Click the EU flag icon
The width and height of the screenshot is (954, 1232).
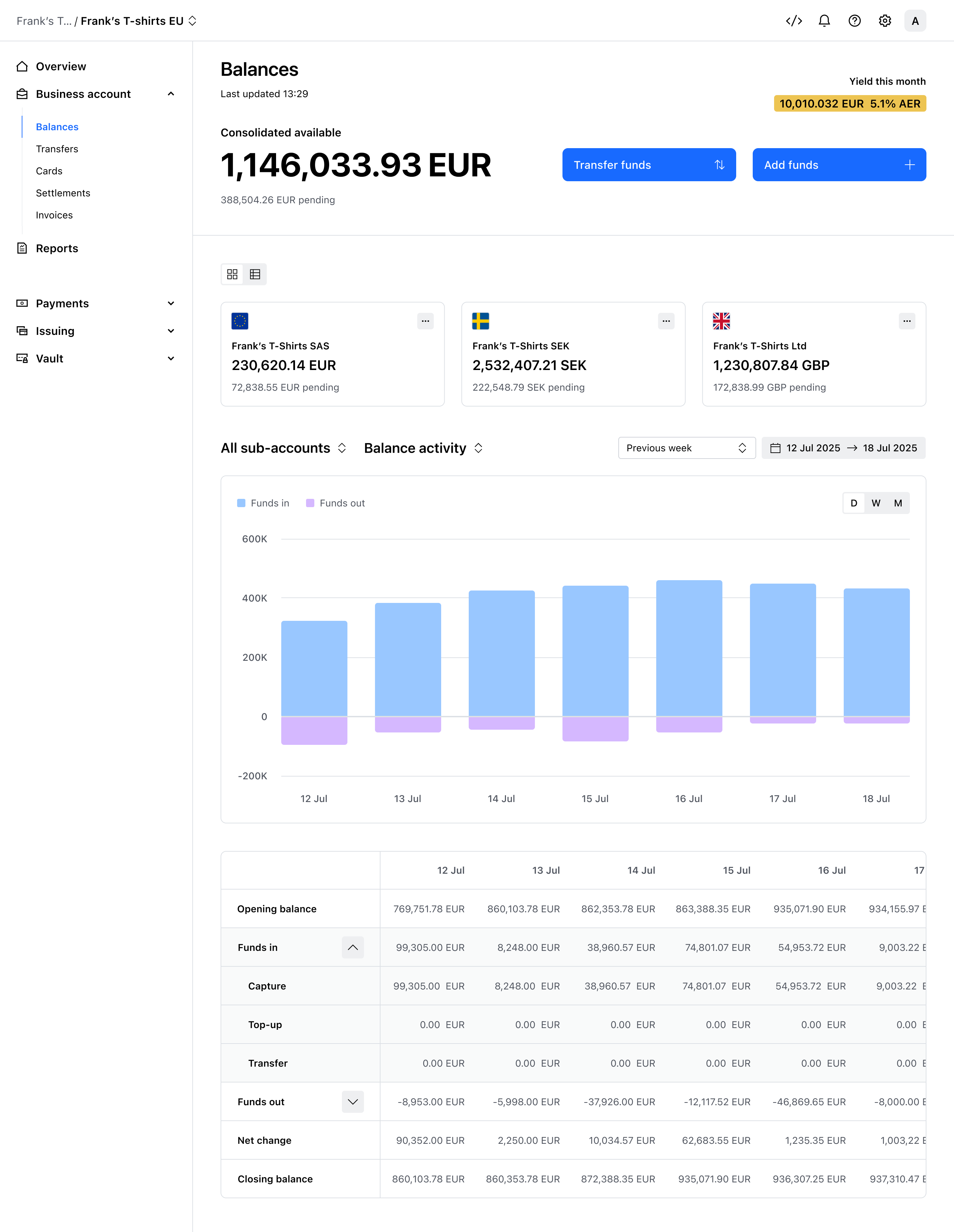pyautogui.click(x=240, y=321)
